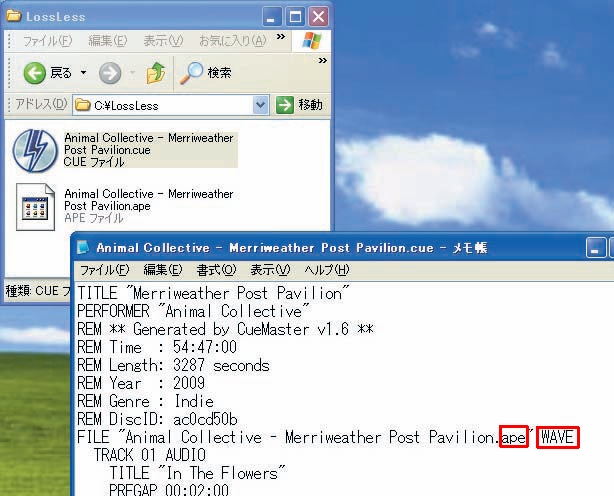Open the Back history dropdown arrow
The height and width of the screenshot is (496, 614).
coord(83,73)
